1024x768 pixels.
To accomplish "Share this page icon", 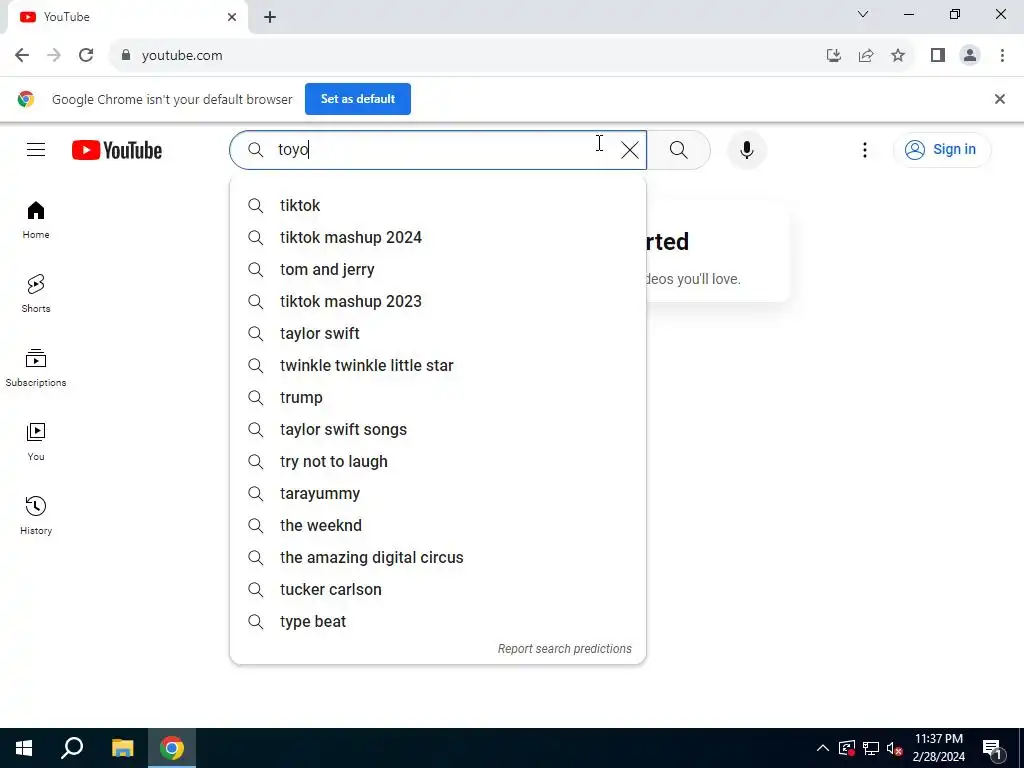I will coord(866,56).
